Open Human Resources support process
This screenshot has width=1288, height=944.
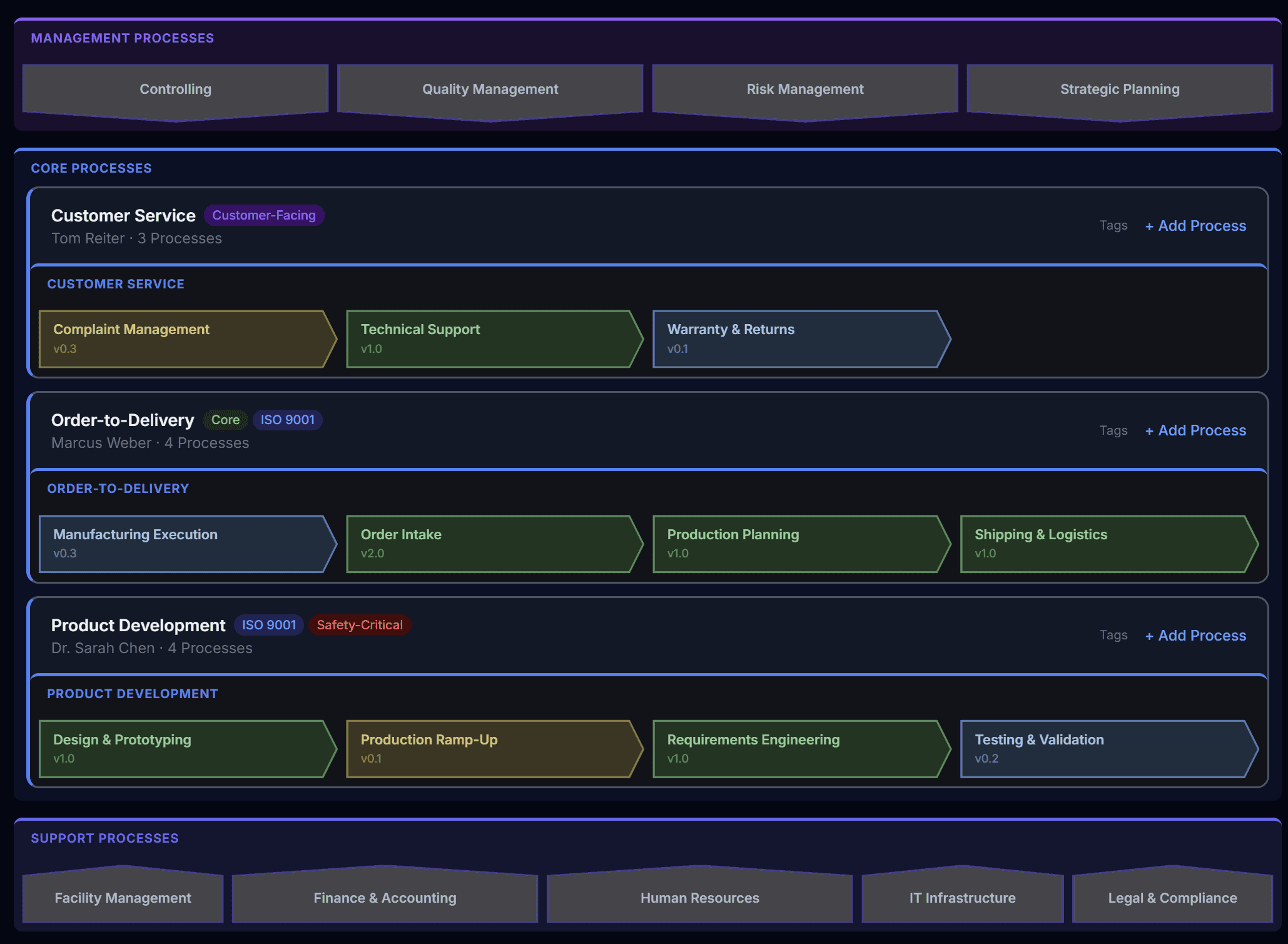(699, 898)
